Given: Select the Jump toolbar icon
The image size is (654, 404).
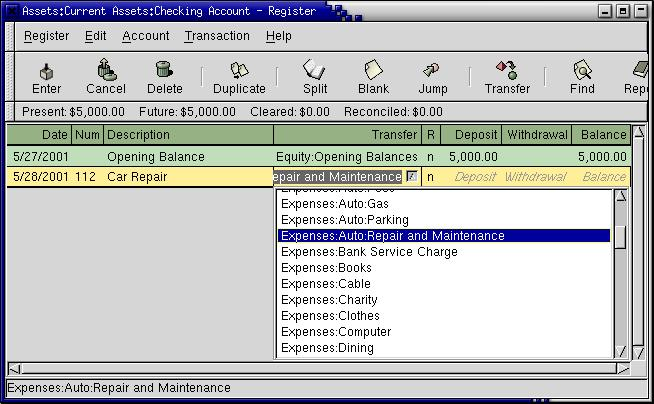Looking at the screenshot, I should click(432, 71).
